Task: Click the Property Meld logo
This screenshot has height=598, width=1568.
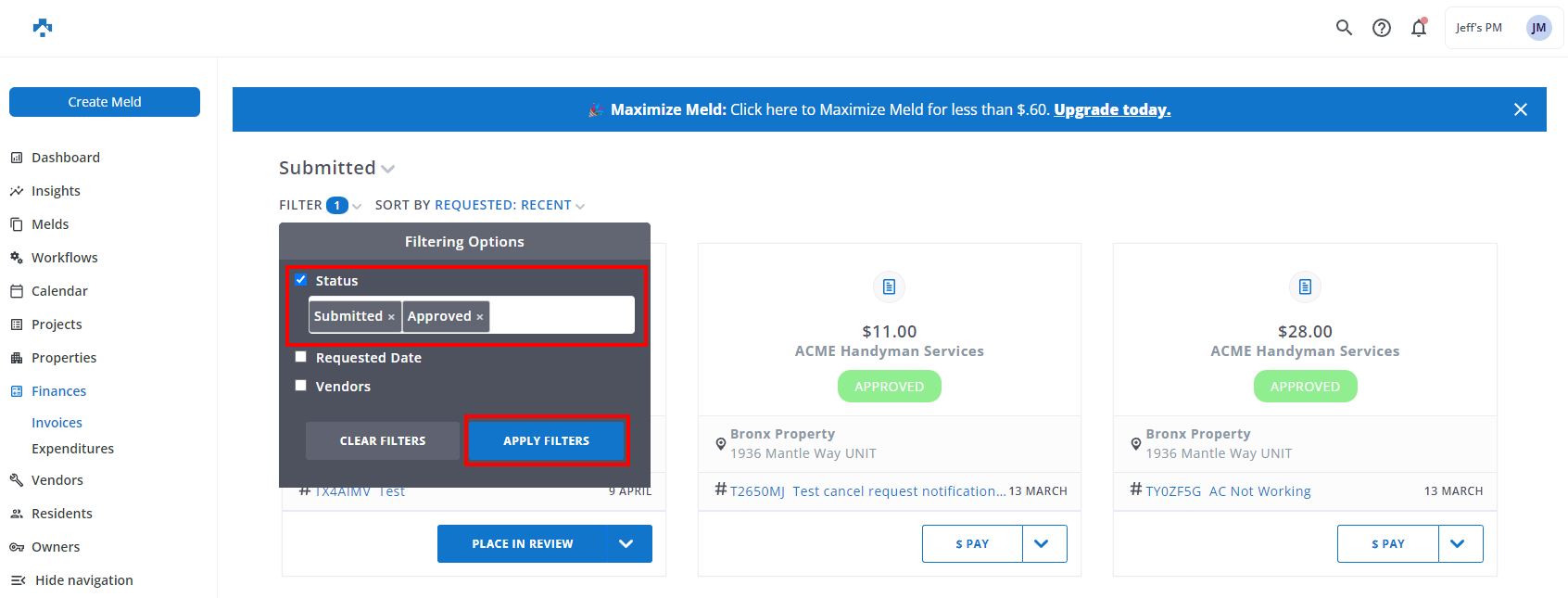Action: click(x=43, y=28)
